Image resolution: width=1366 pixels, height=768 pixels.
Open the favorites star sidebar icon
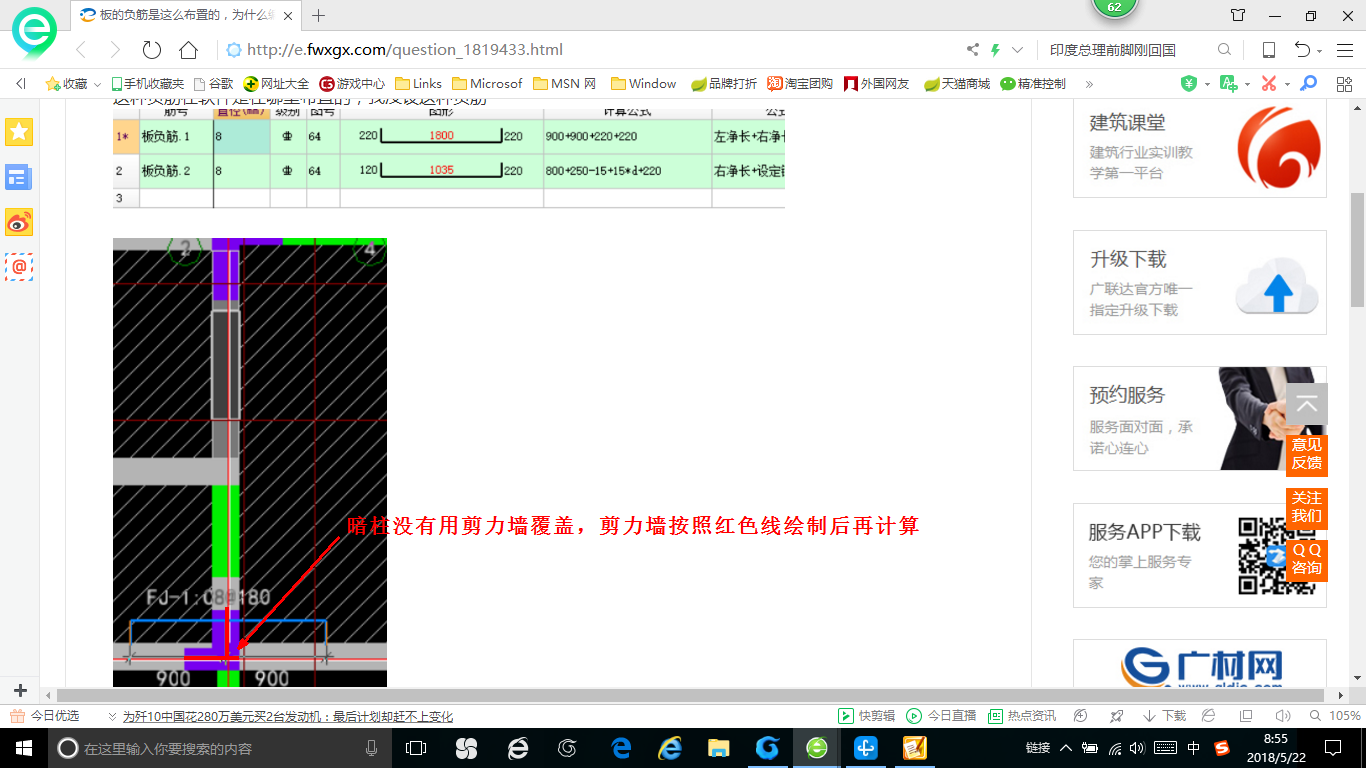coord(19,131)
